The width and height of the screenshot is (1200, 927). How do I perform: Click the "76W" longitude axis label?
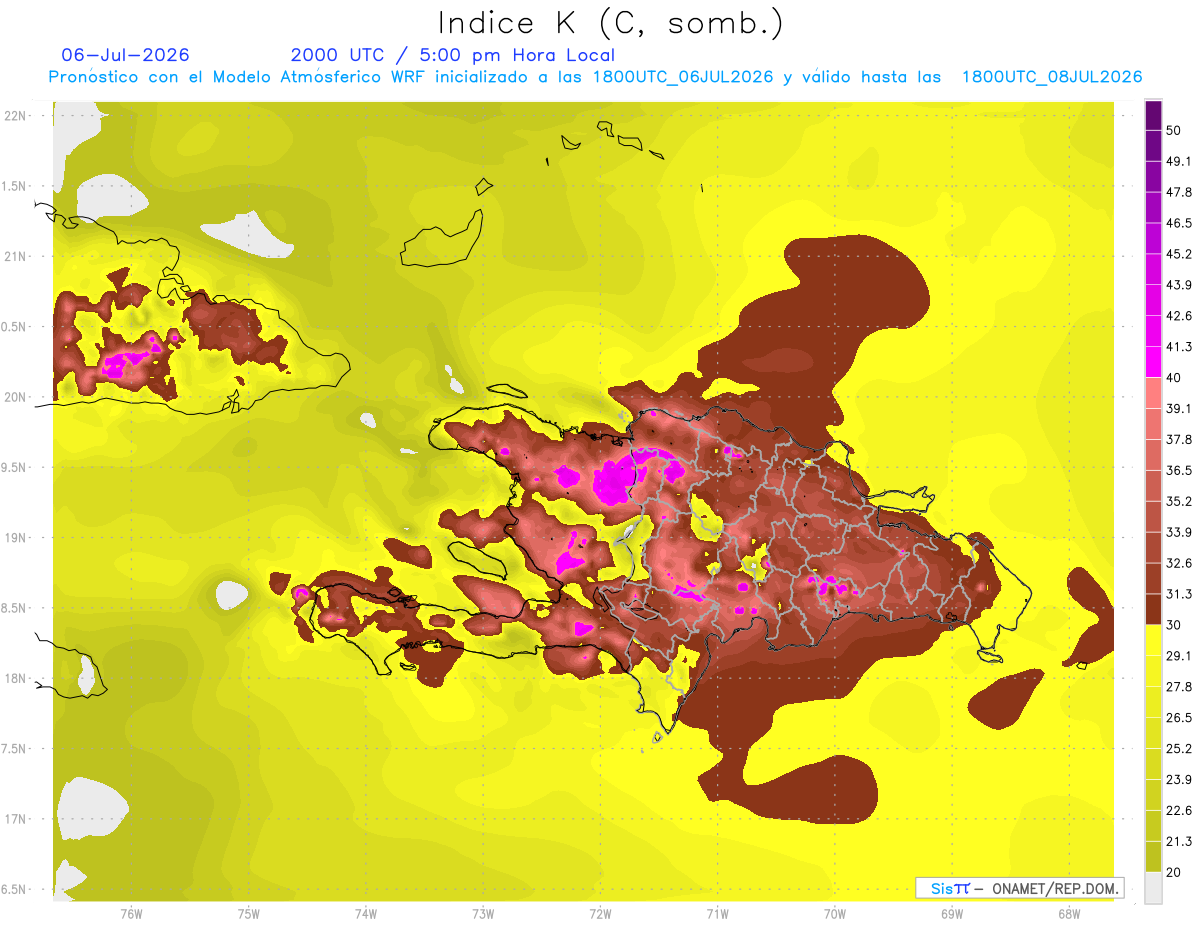click(131, 913)
